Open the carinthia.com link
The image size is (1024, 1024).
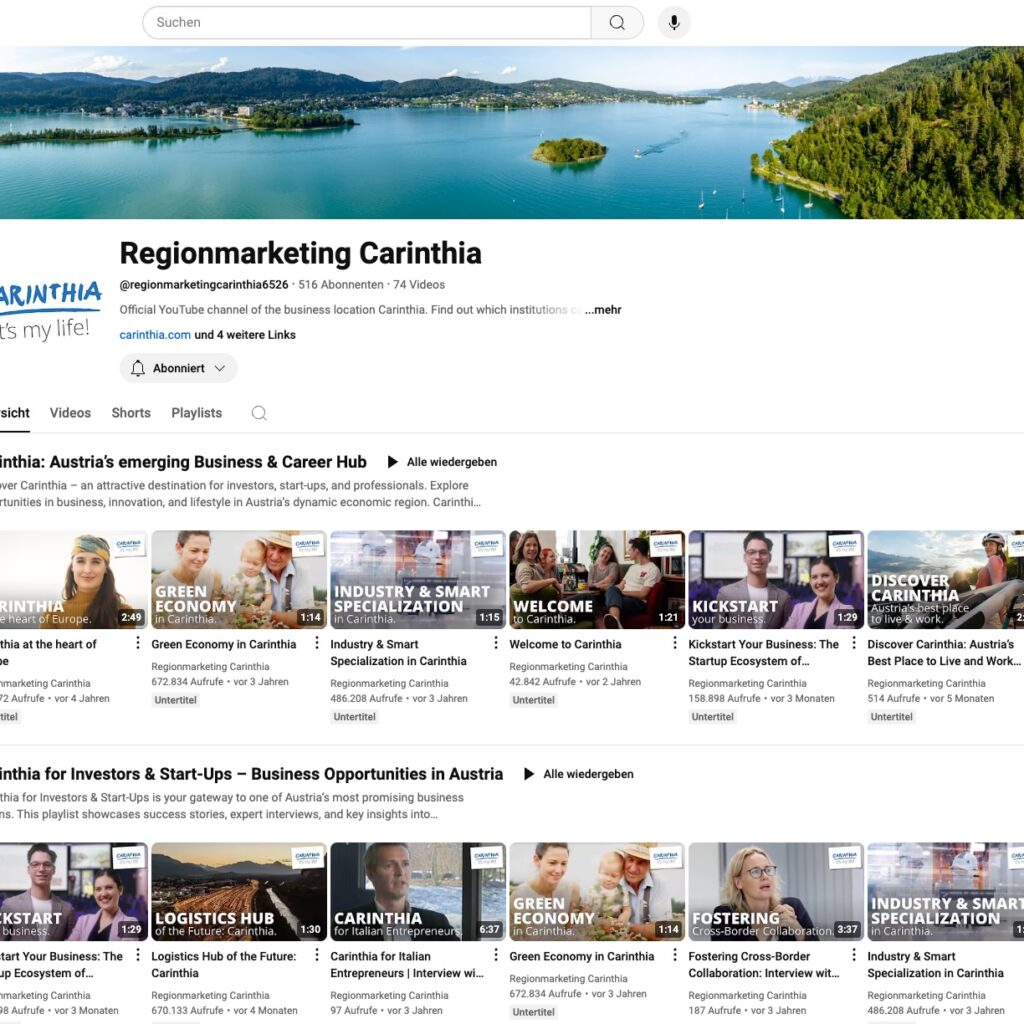point(155,334)
